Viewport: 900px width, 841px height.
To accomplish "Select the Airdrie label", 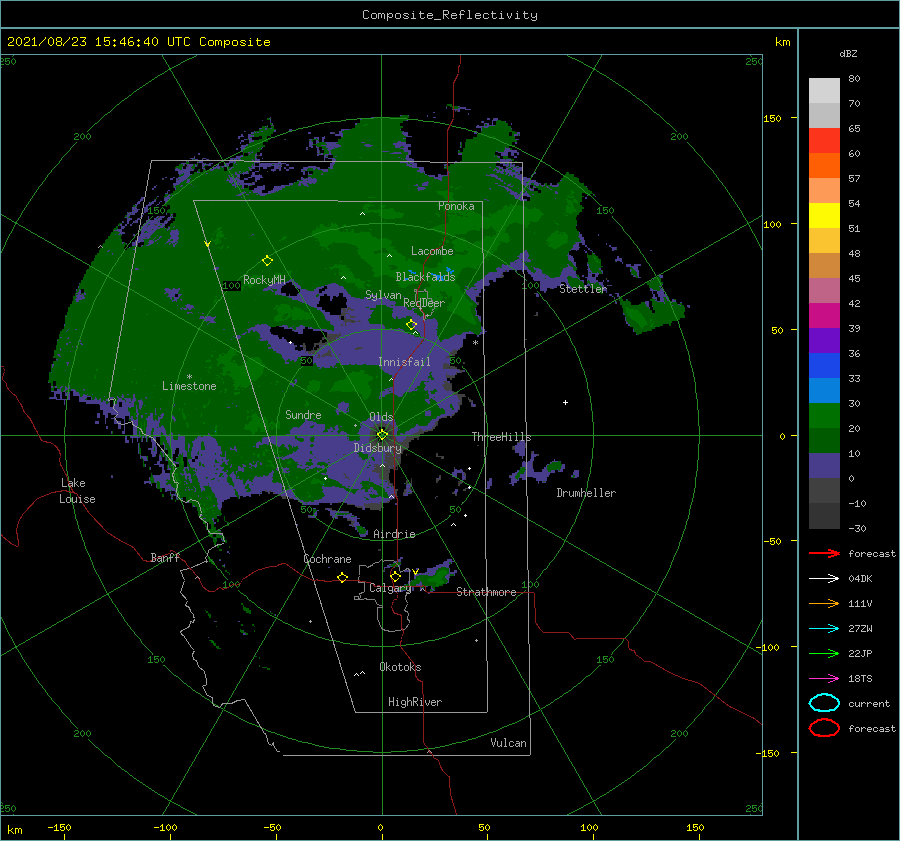I will [394, 534].
